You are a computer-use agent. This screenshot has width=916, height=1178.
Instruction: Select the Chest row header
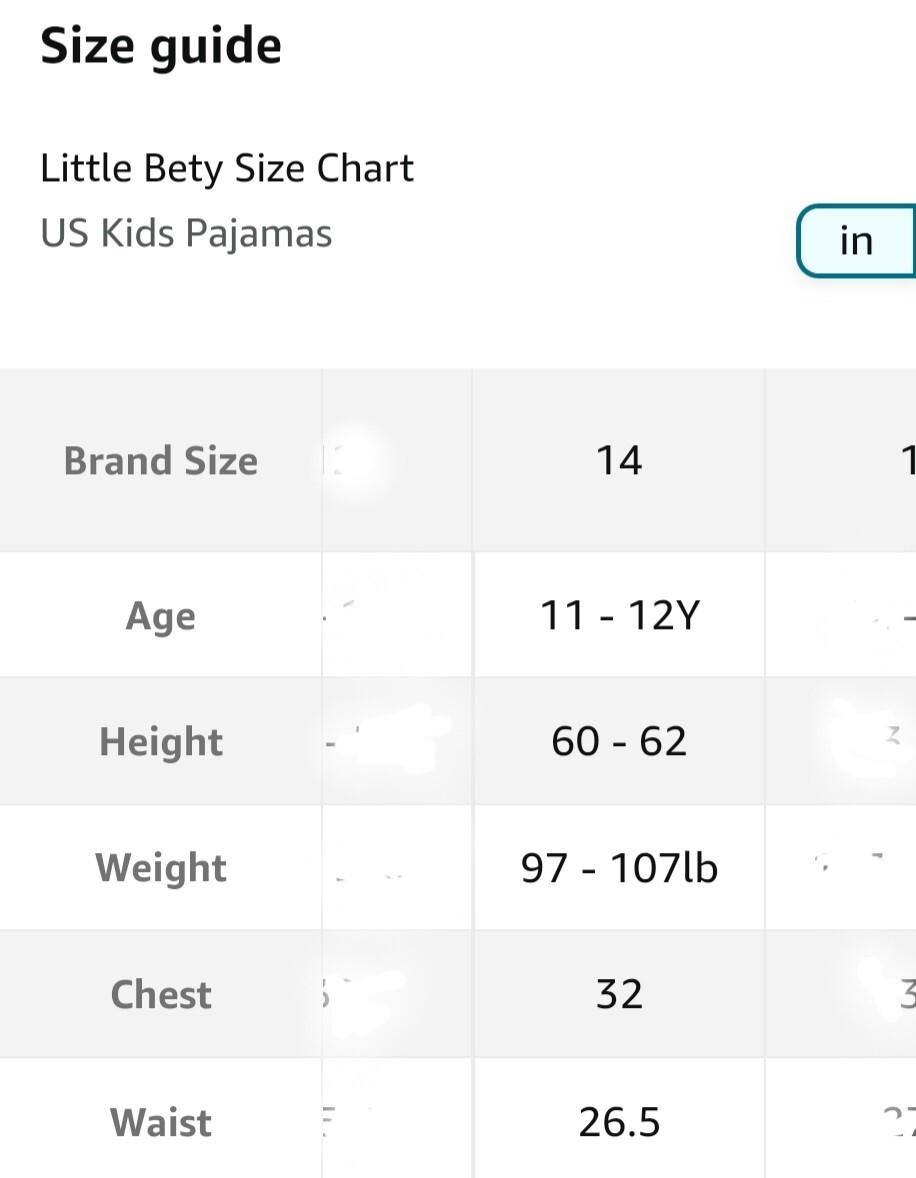click(x=161, y=995)
